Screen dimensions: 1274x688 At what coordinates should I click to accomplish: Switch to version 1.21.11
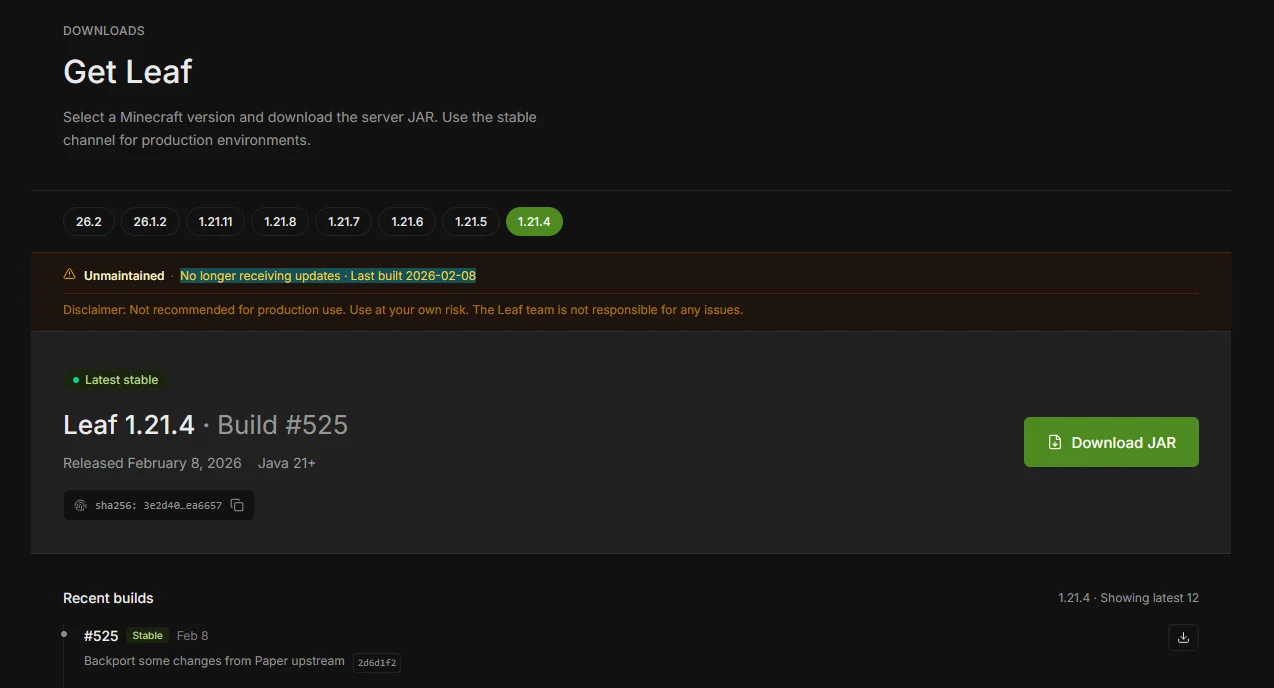(x=215, y=221)
